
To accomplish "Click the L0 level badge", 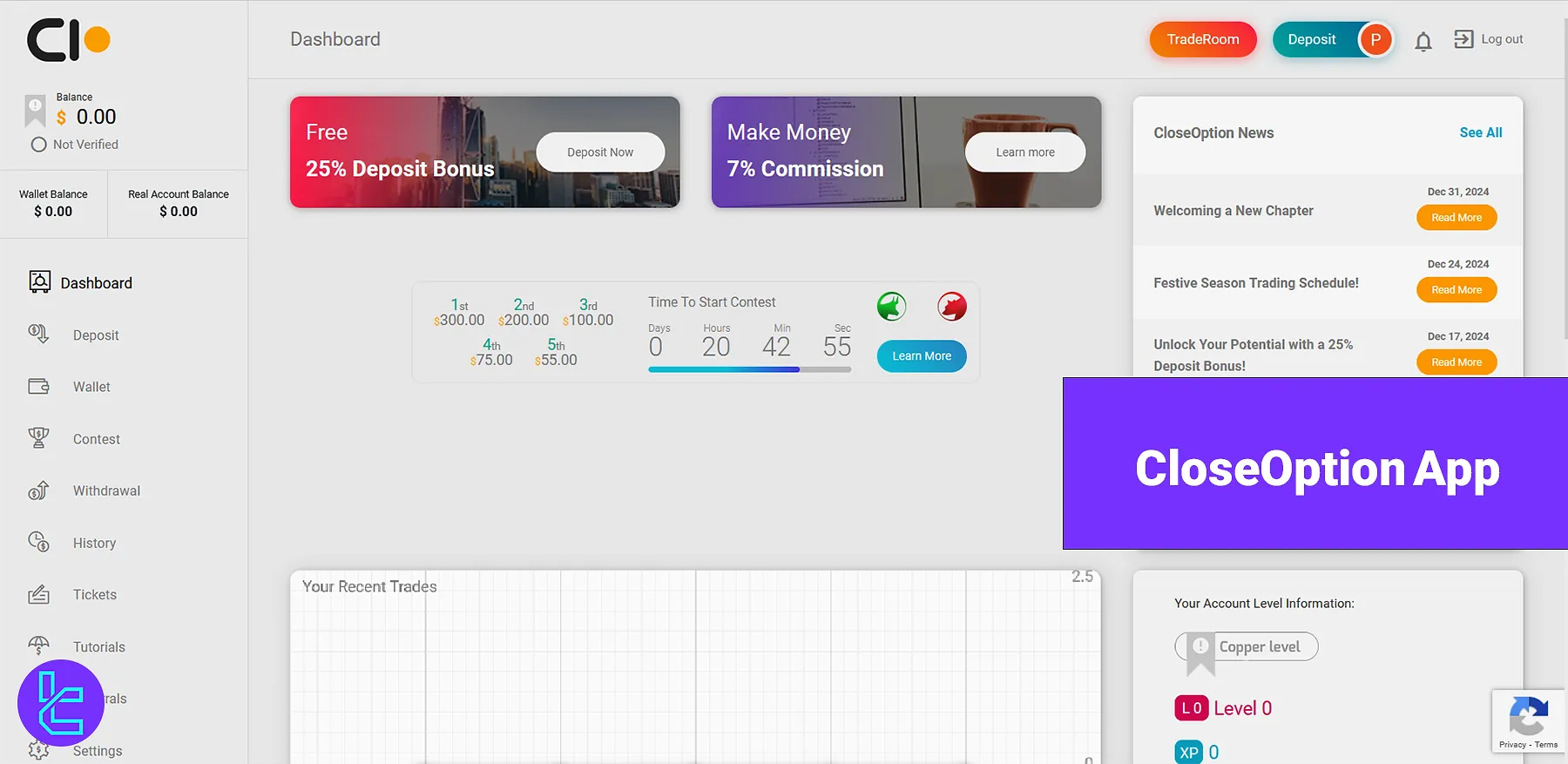I will [x=1192, y=708].
